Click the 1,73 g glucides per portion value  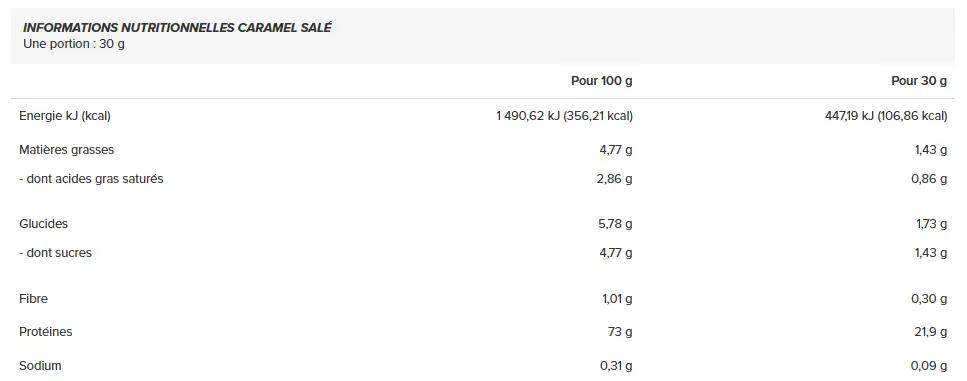point(931,224)
